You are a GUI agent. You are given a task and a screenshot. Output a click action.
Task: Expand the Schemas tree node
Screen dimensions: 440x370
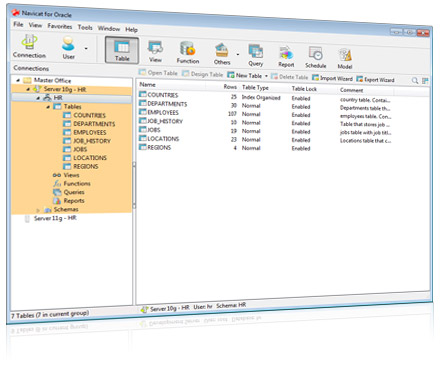pyautogui.click(x=38, y=210)
